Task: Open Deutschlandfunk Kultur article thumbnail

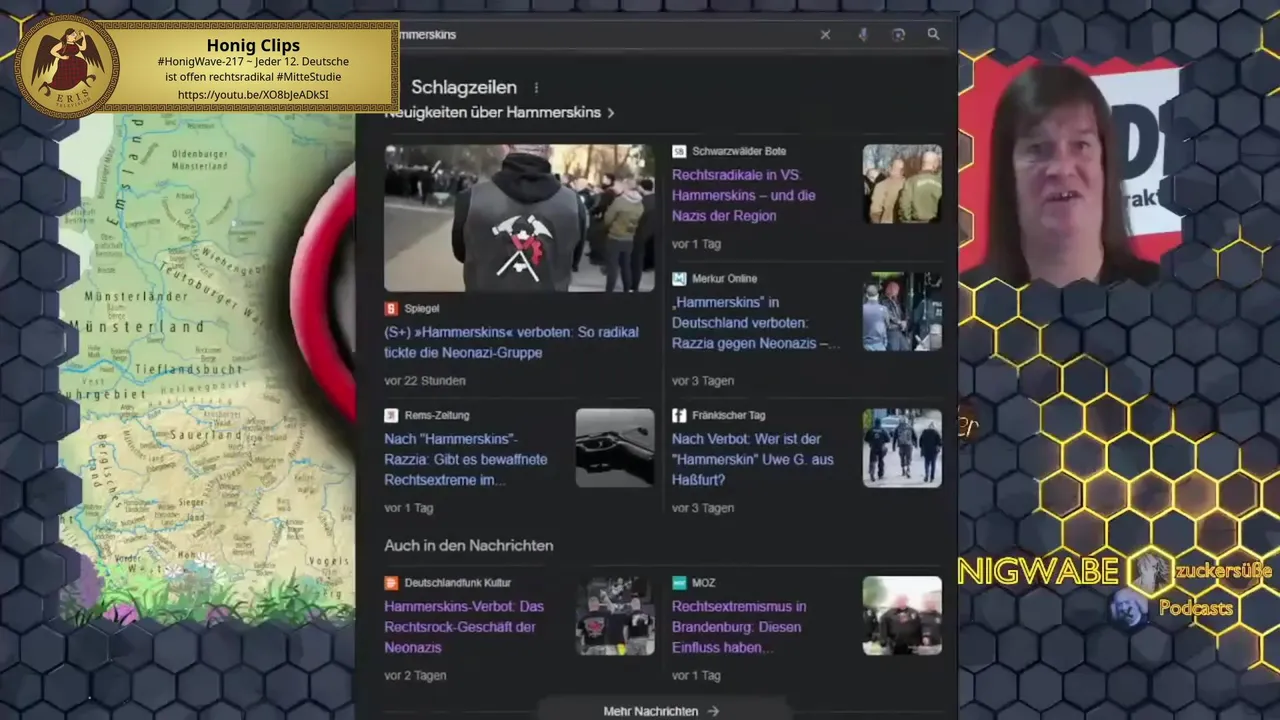Action: pyautogui.click(x=615, y=616)
